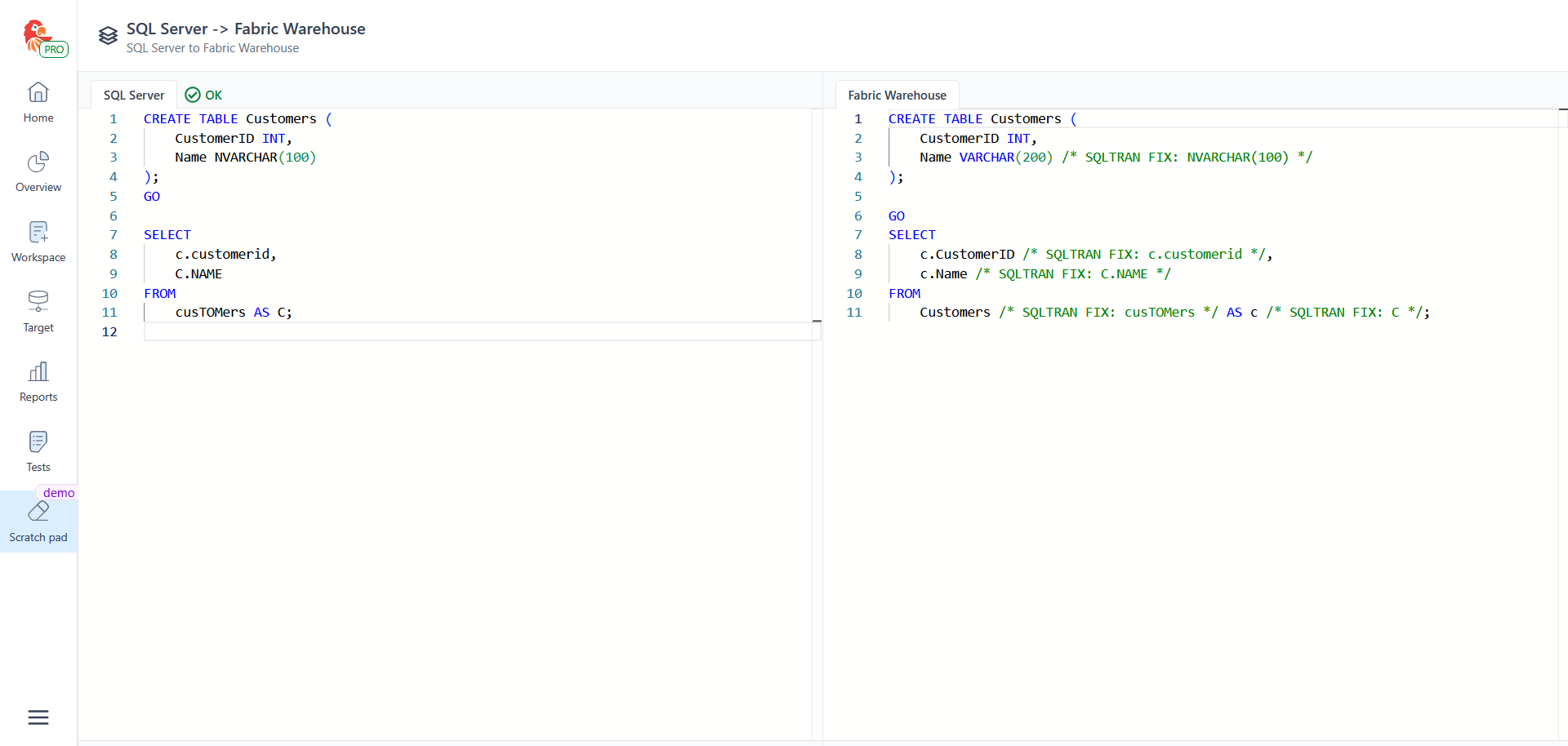Switch to the Fabric Warehouse tab

click(897, 95)
